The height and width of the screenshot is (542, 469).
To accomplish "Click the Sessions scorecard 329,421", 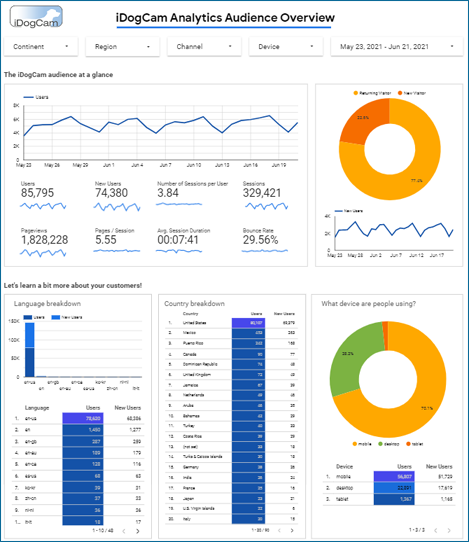I will point(262,193).
